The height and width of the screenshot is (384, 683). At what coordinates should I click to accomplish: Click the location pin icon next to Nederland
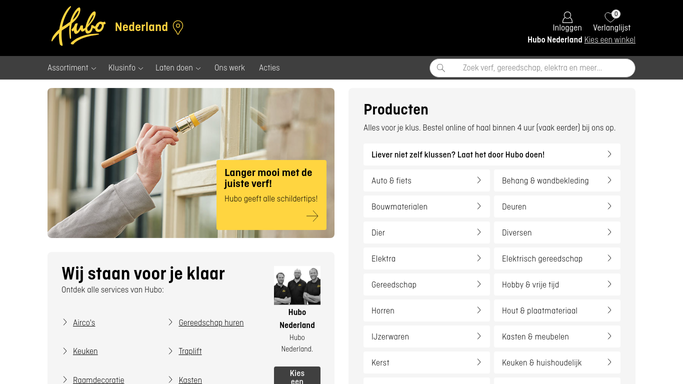click(x=178, y=27)
